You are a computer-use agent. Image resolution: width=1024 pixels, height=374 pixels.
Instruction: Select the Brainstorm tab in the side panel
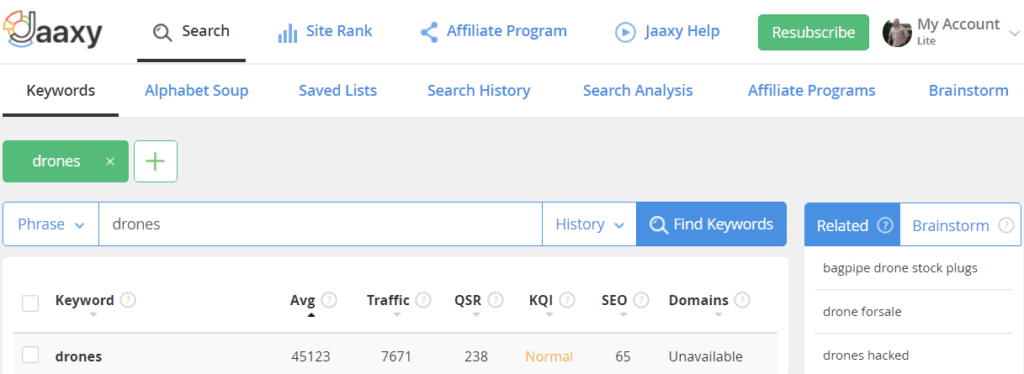(x=960, y=225)
